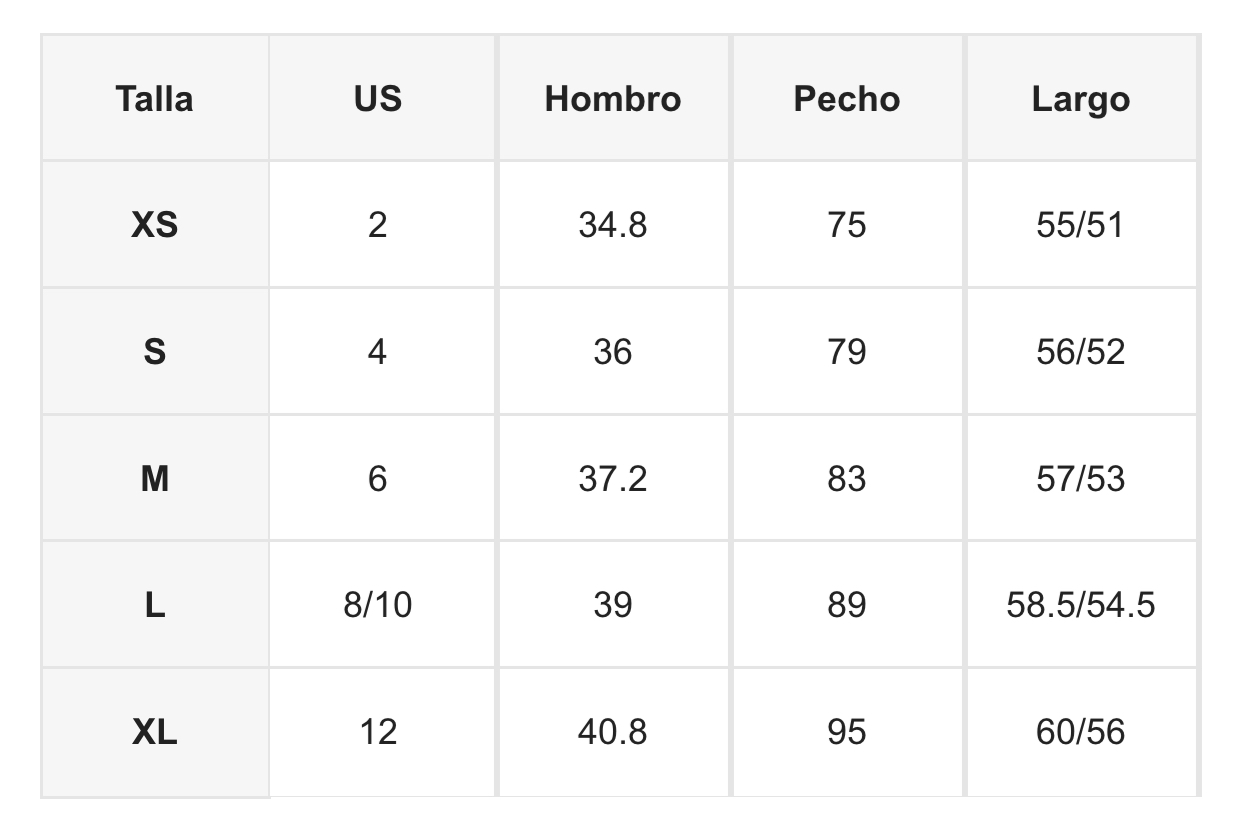Click the Hombro value 37.2
This screenshot has width=1242, height=825.
(612, 479)
